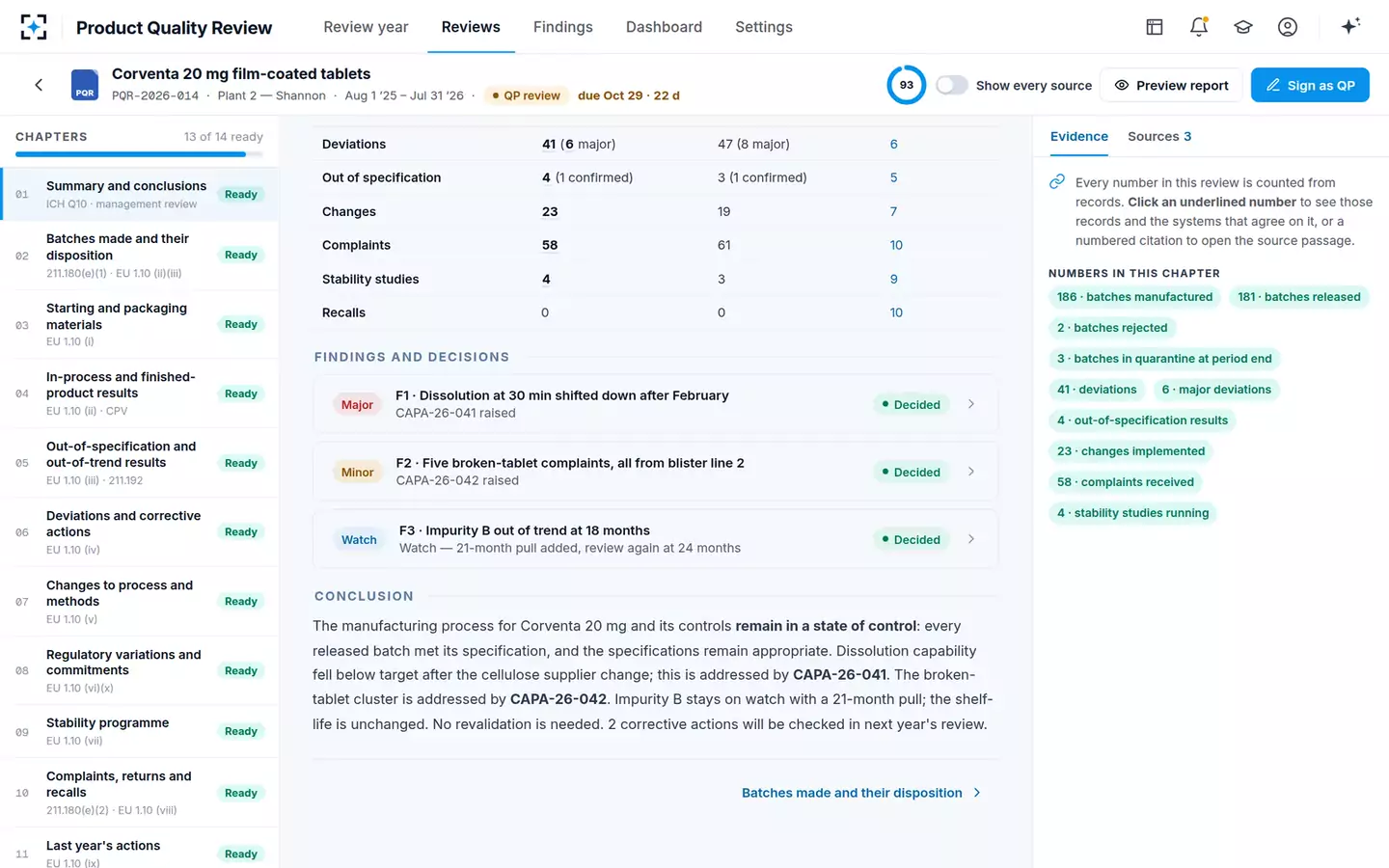Click the Watch badge on F3
The height and width of the screenshot is (868, 1389).
359,540
